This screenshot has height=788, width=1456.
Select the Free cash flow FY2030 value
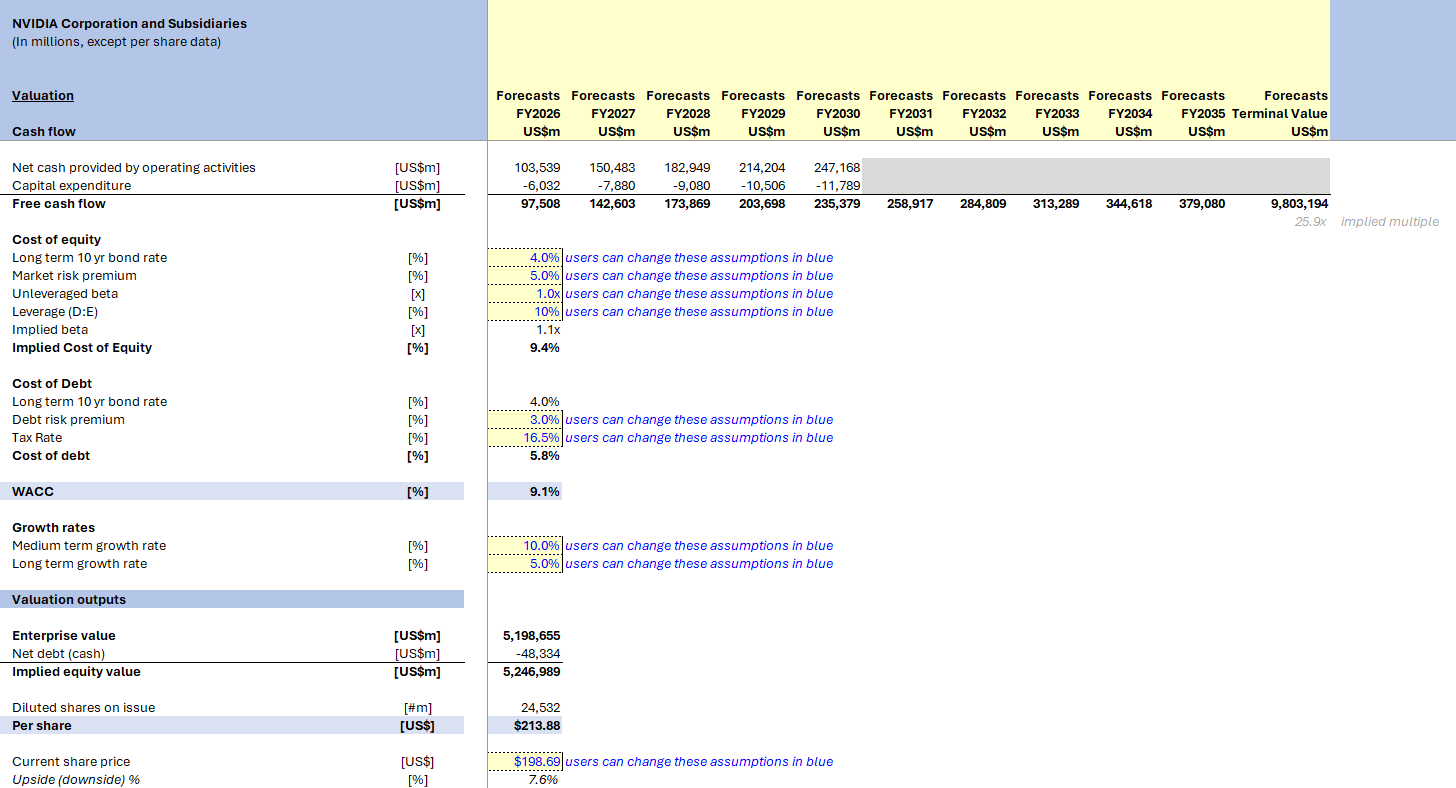[830, 203]
